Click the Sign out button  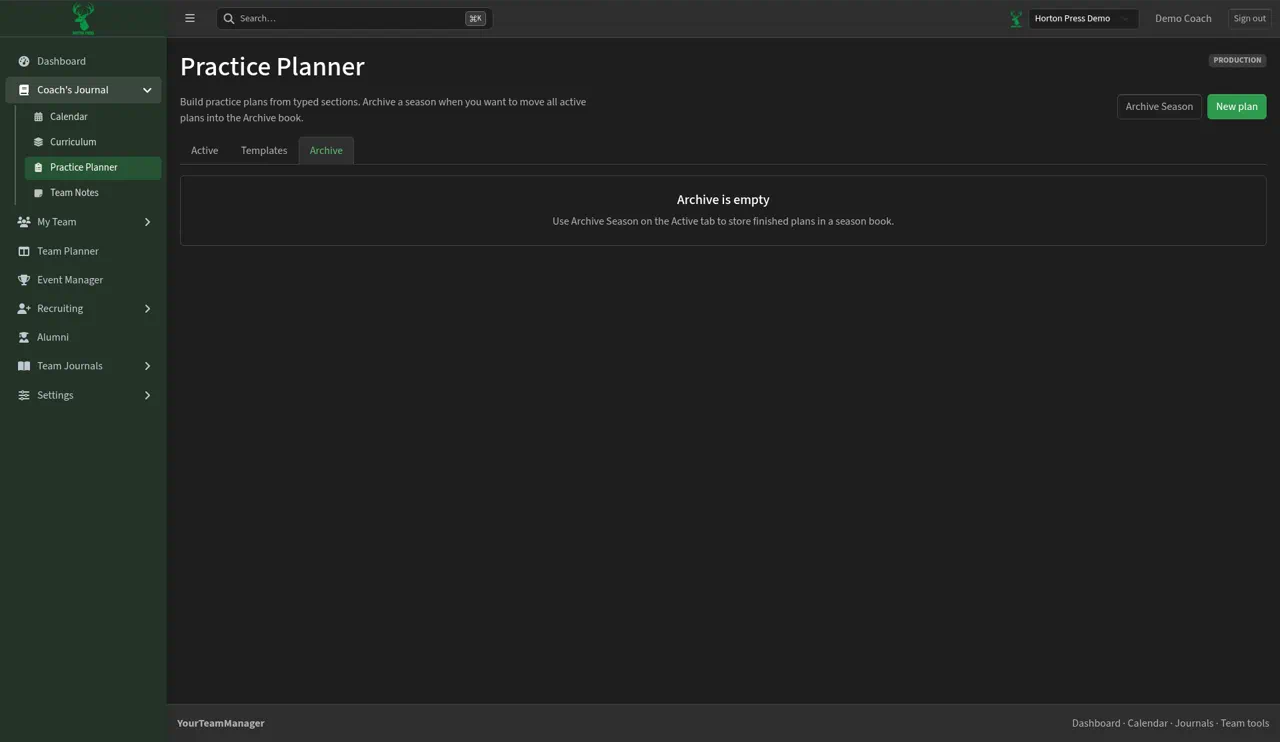pos(1249,18)
